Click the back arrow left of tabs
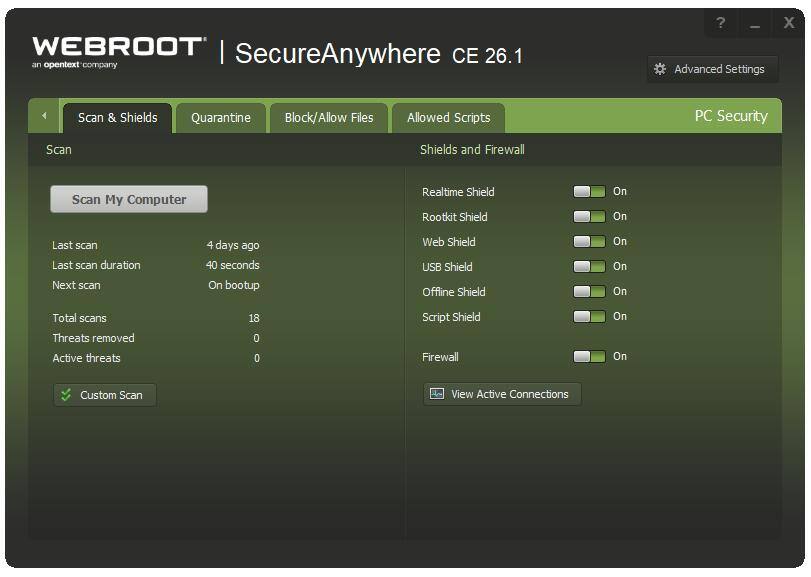 point(44,116)
